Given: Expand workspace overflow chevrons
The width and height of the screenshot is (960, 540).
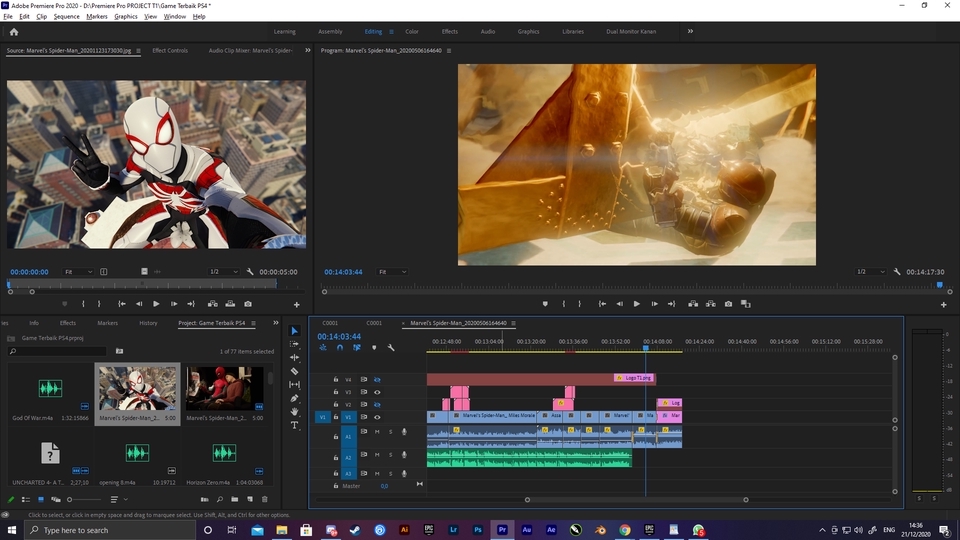Looking at the screenshot, I should point(690,31).
